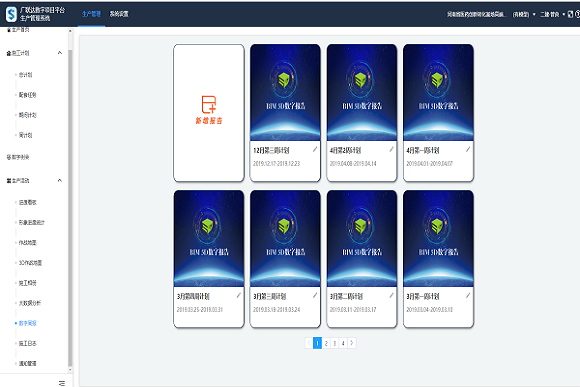Screen dimensions: 580x387
Task: Edit the 3月第一周计划 report name
Action: coord(468,295)
